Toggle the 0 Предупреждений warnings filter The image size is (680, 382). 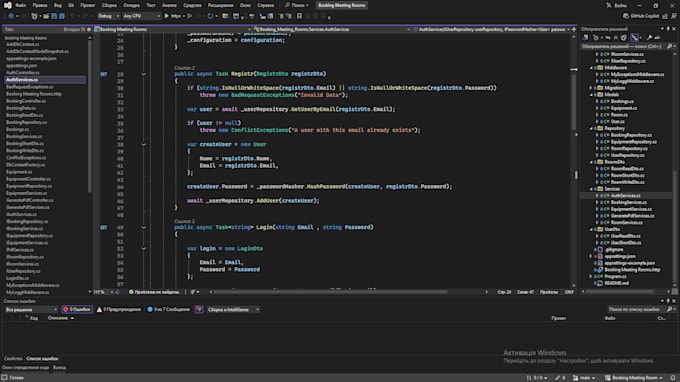pos(119,309)
